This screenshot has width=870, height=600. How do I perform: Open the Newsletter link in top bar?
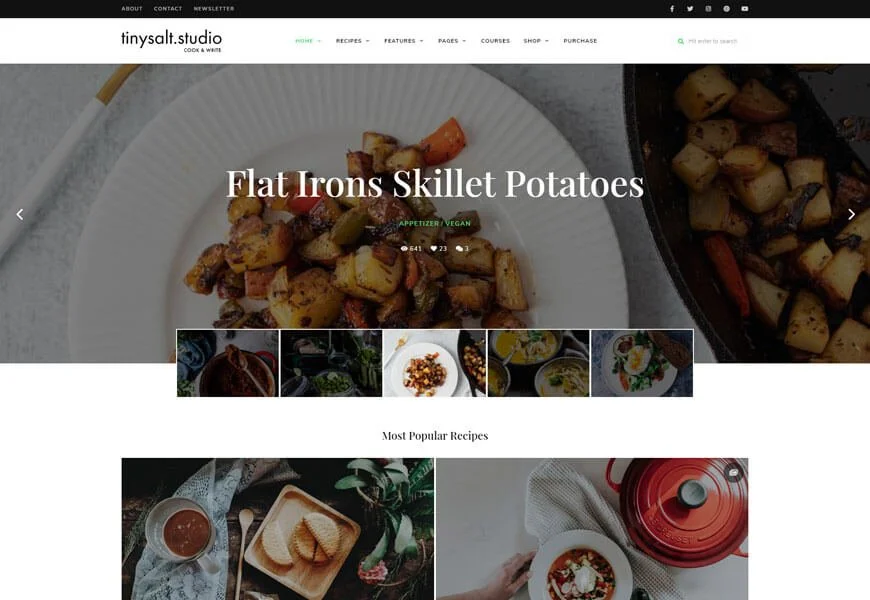coord(214,9)
